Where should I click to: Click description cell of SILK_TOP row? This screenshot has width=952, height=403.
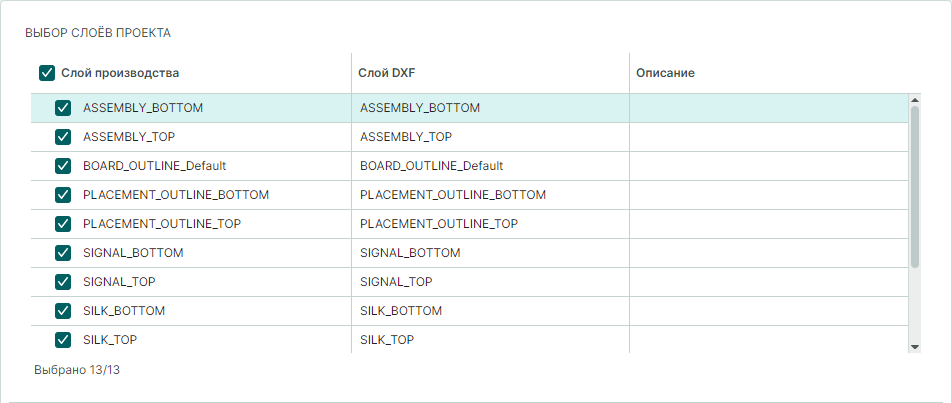tap(767, 340)
